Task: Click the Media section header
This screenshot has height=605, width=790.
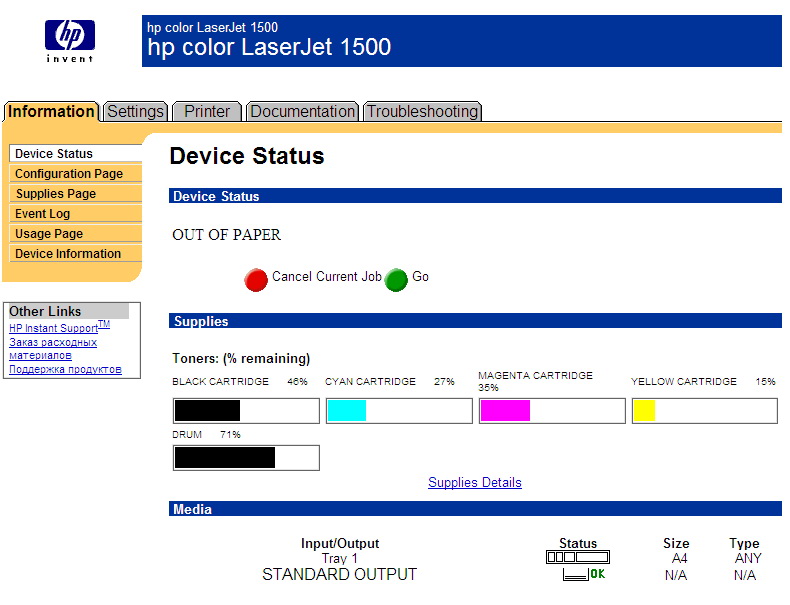Action: tap(475, 509)
